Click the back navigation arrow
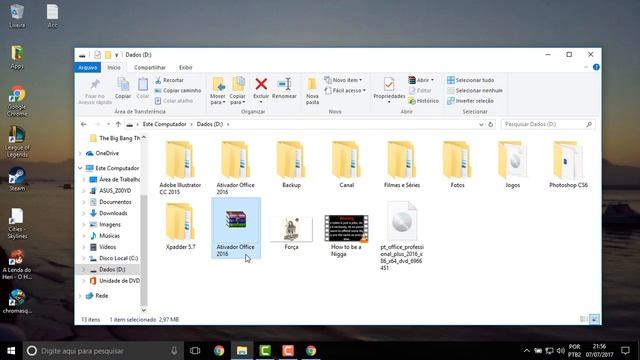640x360 pixels. pyautogui.click(x=84, y=124)
